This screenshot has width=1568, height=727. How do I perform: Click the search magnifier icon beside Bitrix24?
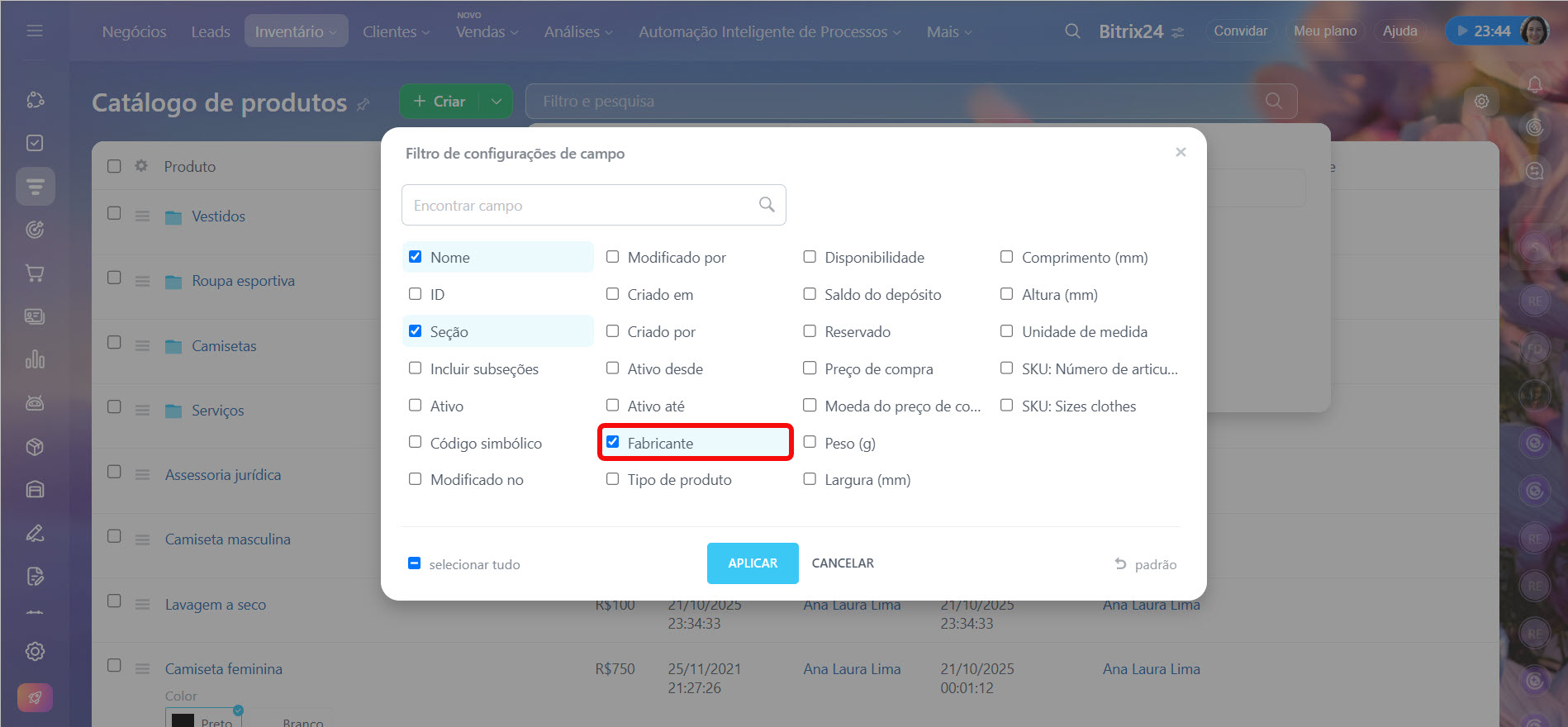(1072, 31)
